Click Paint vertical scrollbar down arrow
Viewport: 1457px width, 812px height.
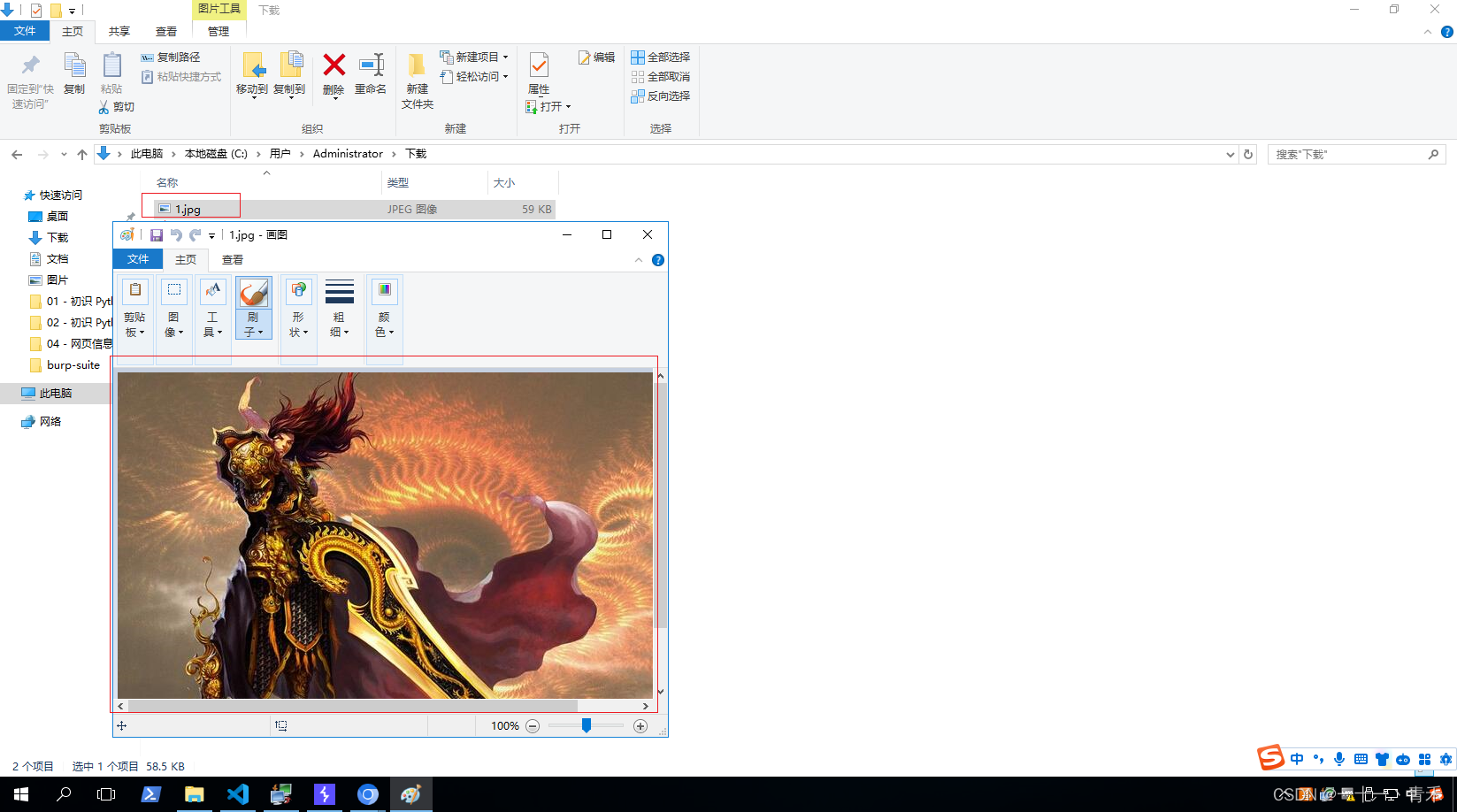pos(661,692)
